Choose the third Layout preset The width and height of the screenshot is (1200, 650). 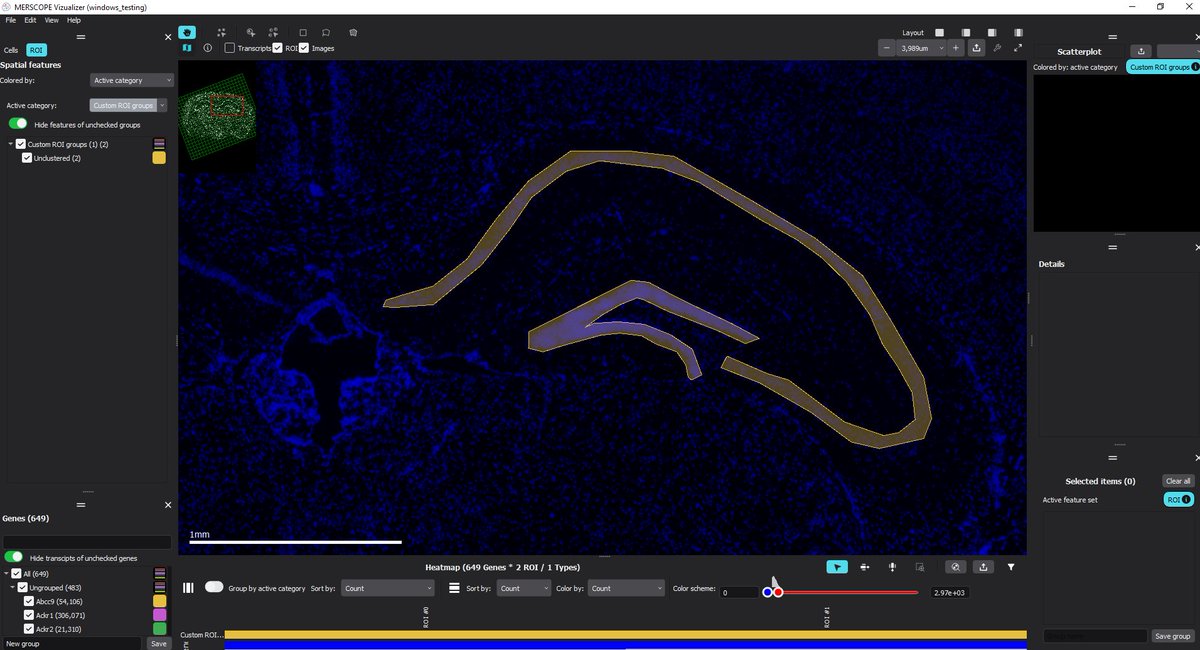tap(992, 32)
